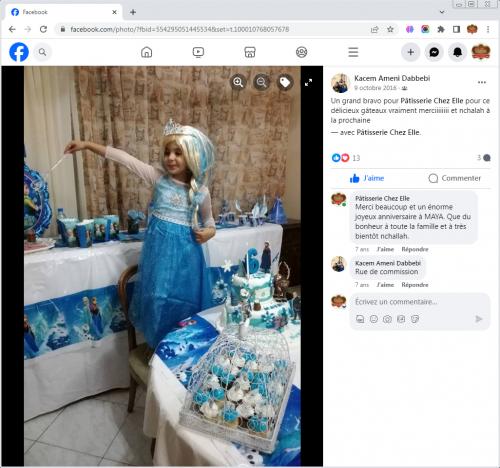Insert an avatar sticker in the comment

(360, 319)
